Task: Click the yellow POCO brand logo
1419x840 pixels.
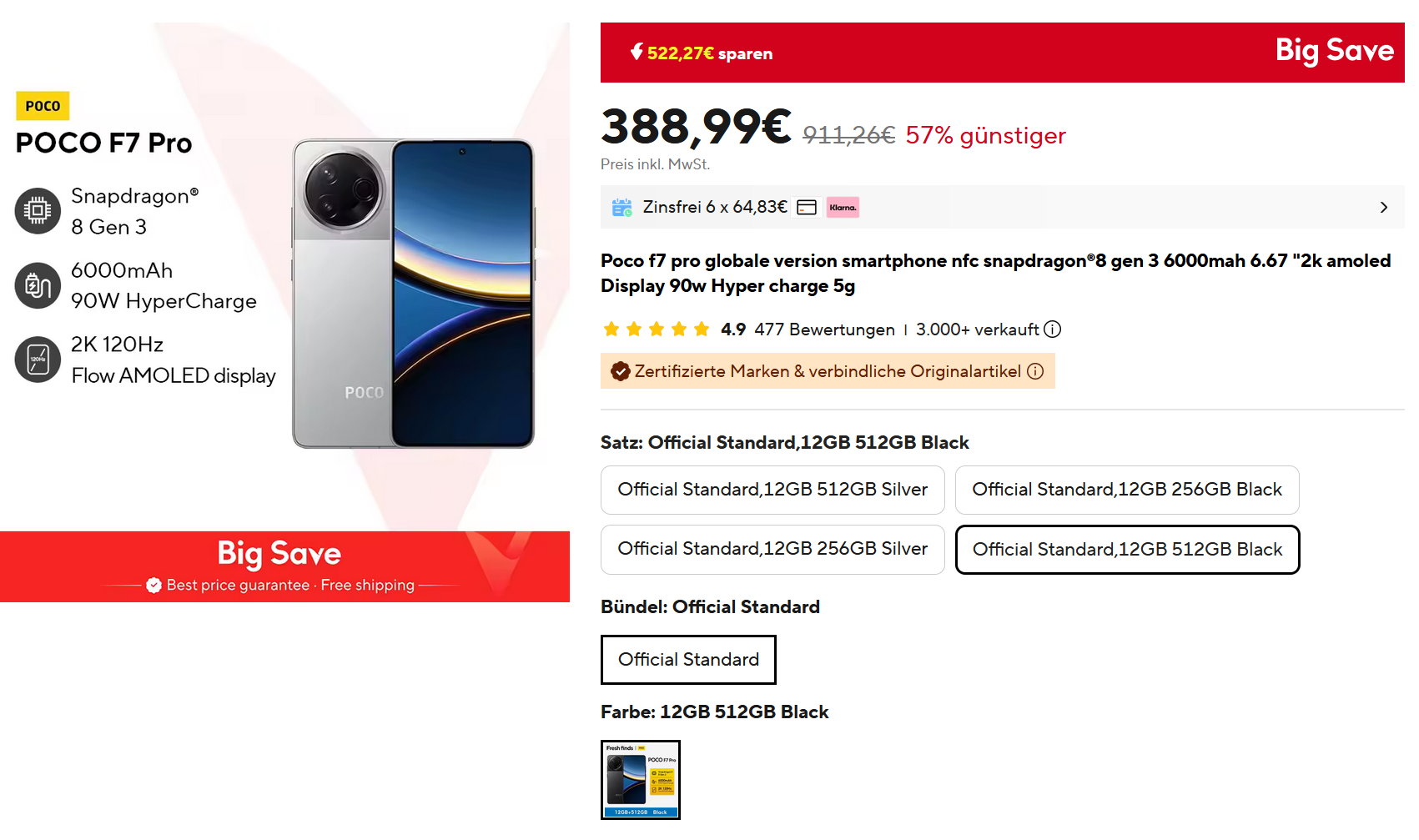Action: click(43, 106)
